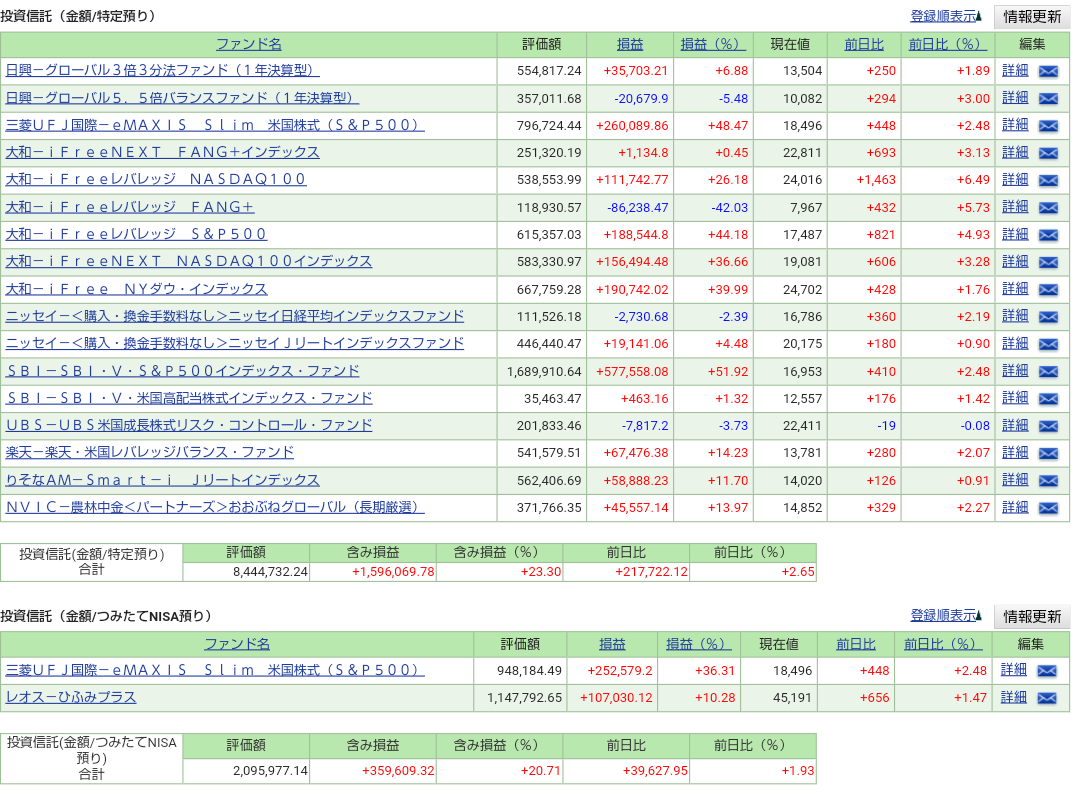Click the envelope icon in the SBI・V・米国高配当株式 row

click(x=1048, y=399)
